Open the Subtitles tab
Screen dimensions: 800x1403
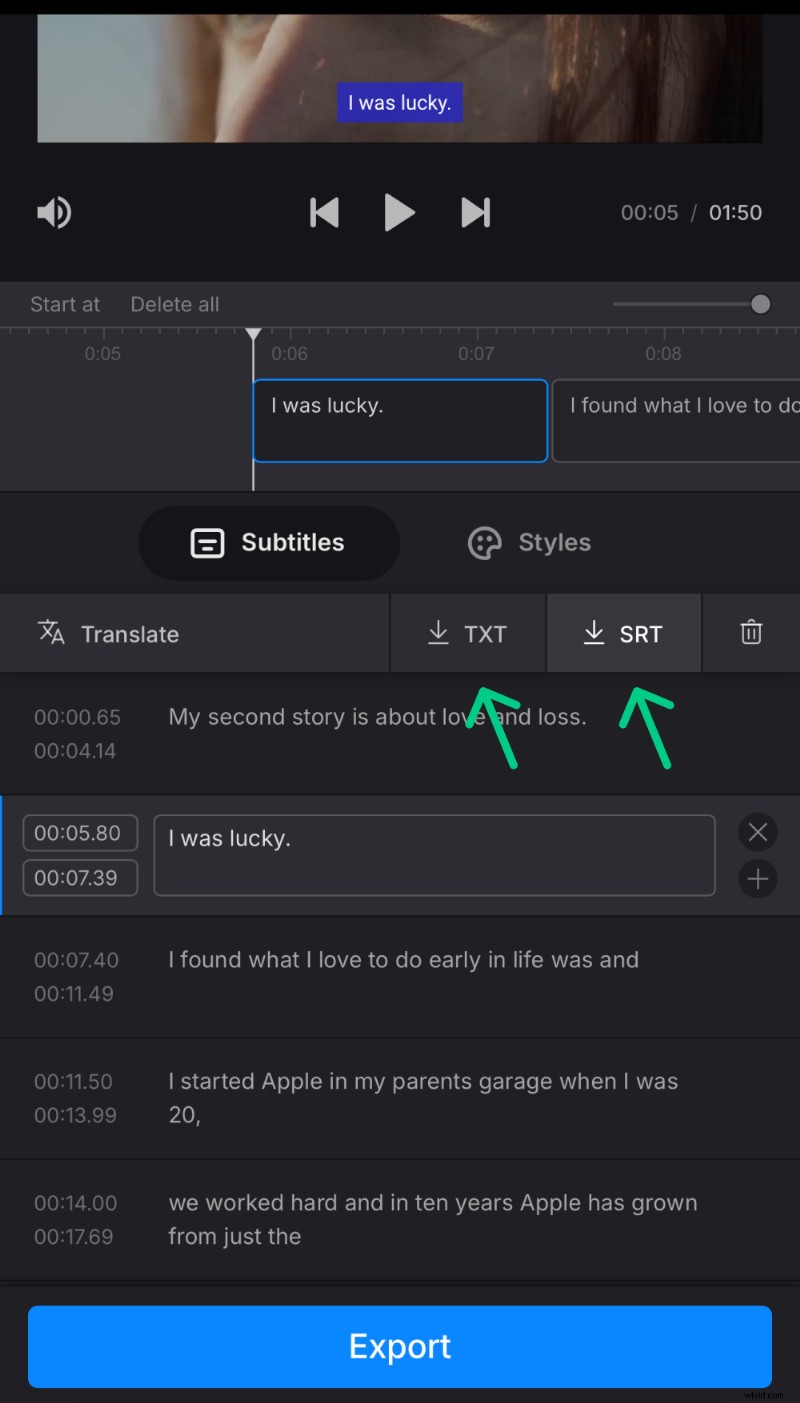268,542
